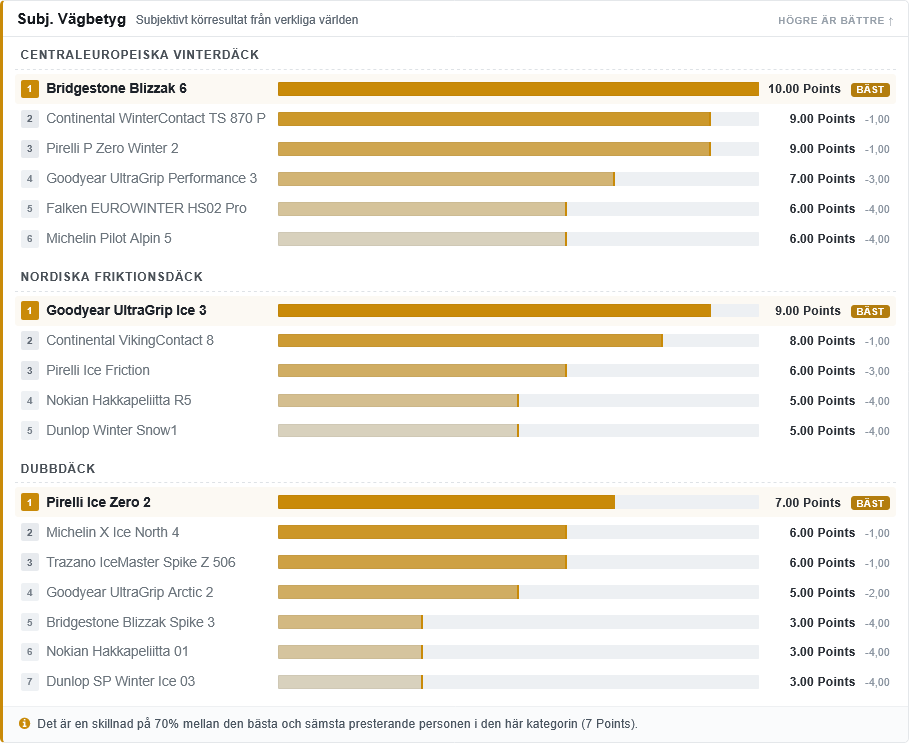Image resolution: width=909 pixels, height=743 pixels.
Task: Click the Subj. Vägbetyg heading
Action: (72, 19)
